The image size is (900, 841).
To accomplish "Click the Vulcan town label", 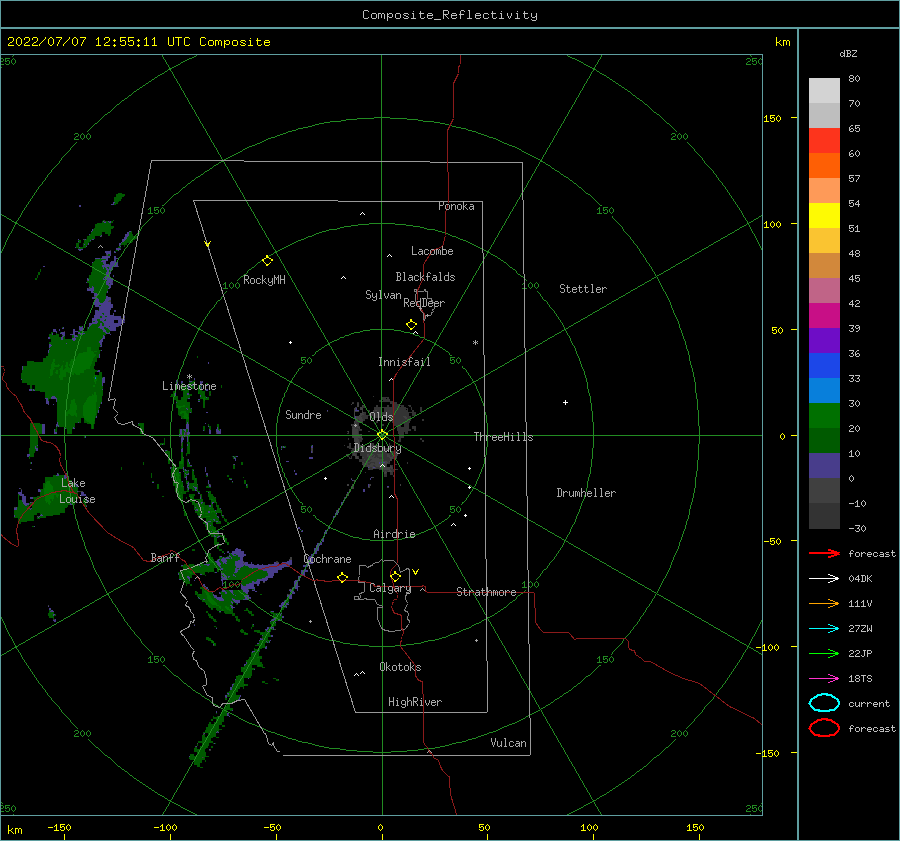I will click(x=508, y=743).
